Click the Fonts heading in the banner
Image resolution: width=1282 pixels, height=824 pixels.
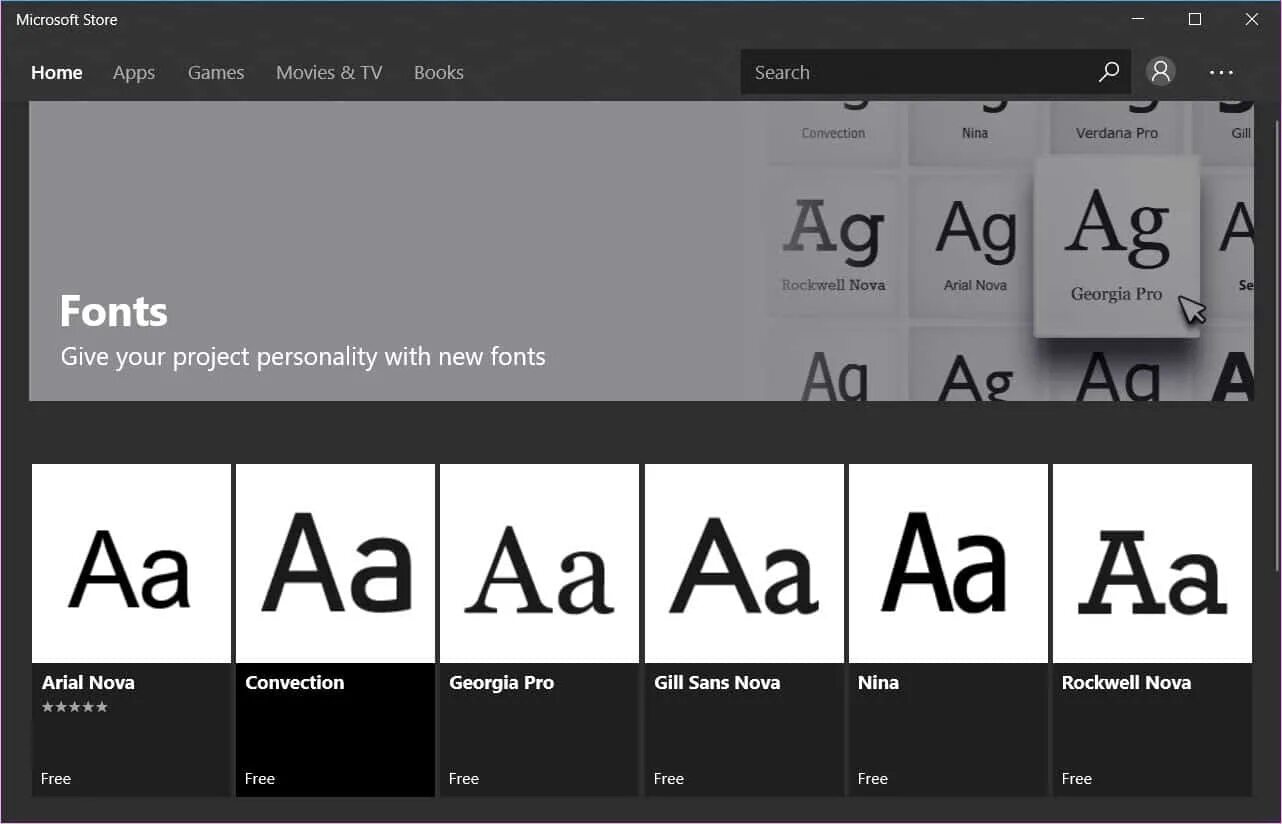[114, 311]
